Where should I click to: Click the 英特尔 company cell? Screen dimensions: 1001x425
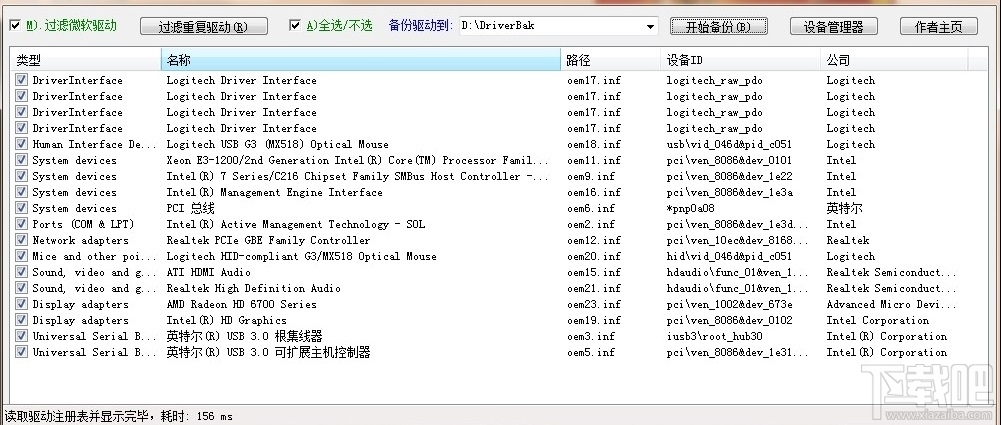click(845, 208)
